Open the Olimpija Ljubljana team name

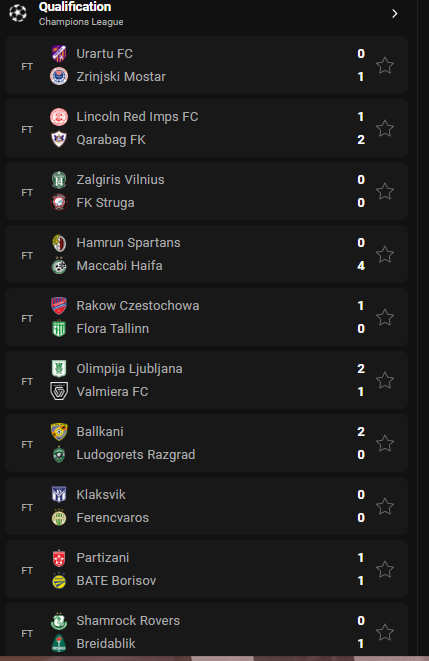(129, 369)
